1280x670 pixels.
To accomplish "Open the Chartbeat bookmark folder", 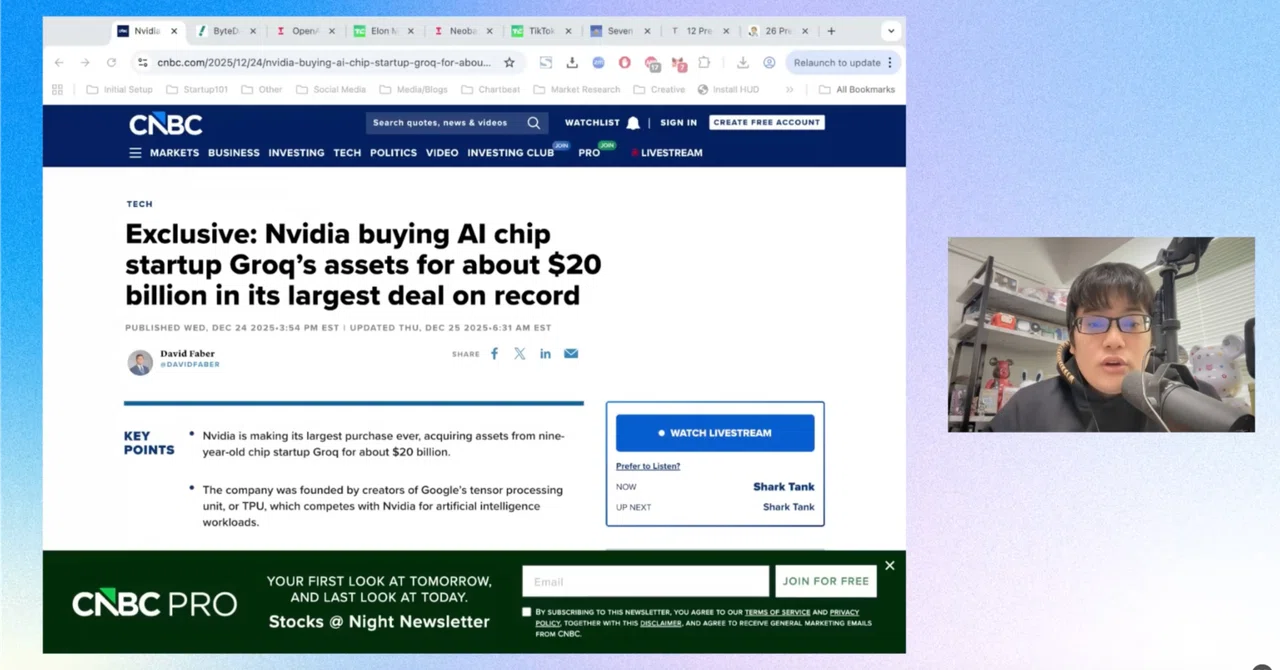I will pyautogui.click(x=490, y=89).
